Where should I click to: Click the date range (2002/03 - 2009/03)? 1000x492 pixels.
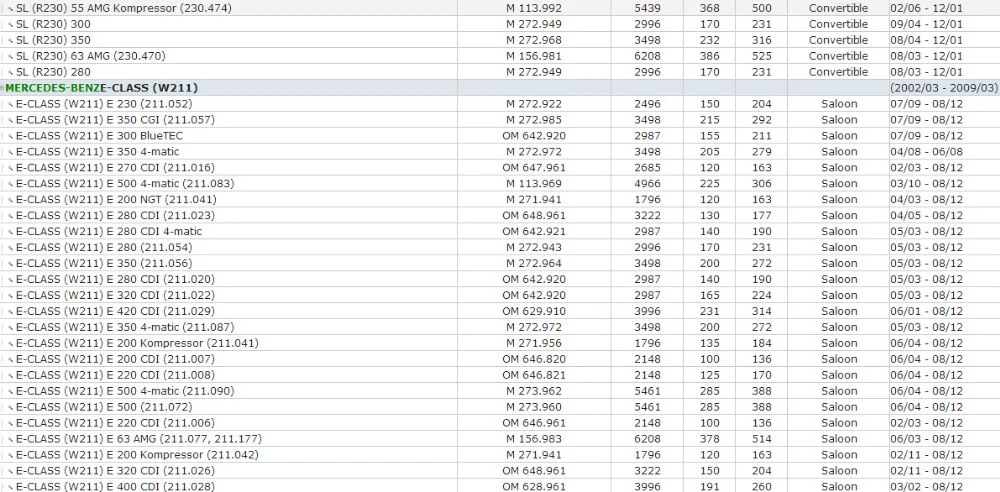(944, 88)
